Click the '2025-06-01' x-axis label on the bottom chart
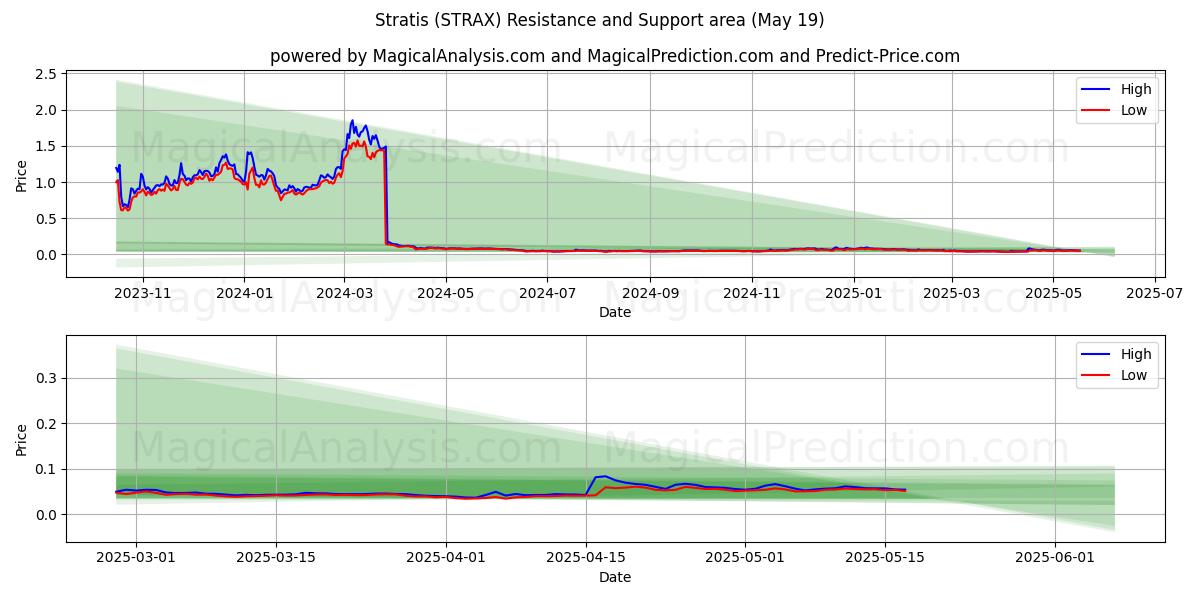1200x600 pixels. (1055, 559)
